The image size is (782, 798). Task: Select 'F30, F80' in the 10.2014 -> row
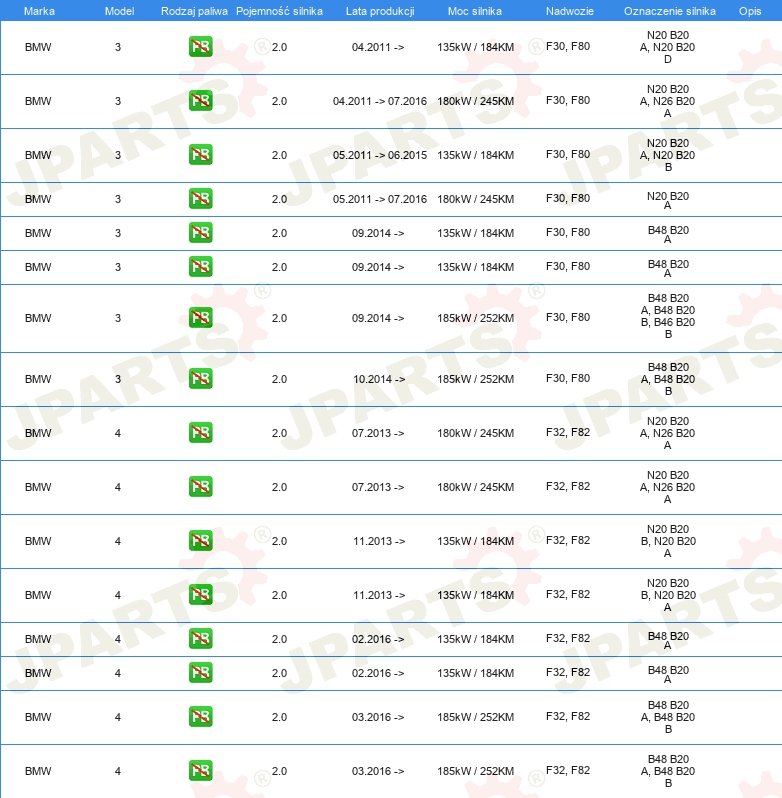pos(568,378)
